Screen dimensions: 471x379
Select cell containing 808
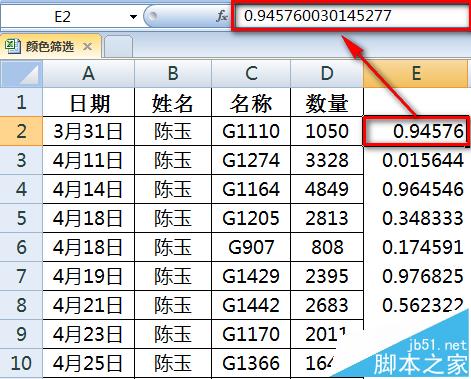(327, 247)
